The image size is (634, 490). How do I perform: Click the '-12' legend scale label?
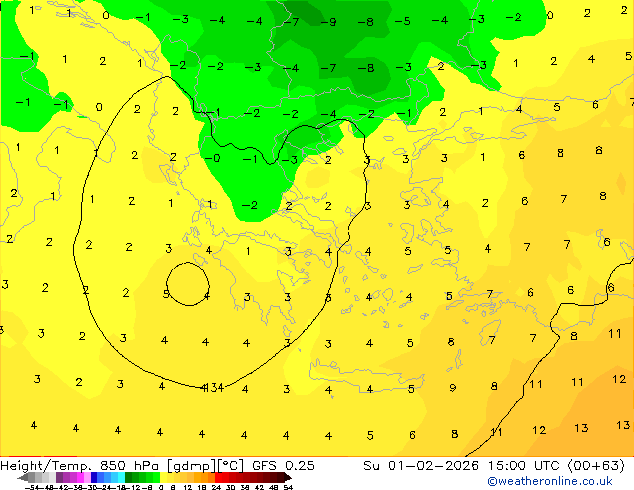point(133,487)
